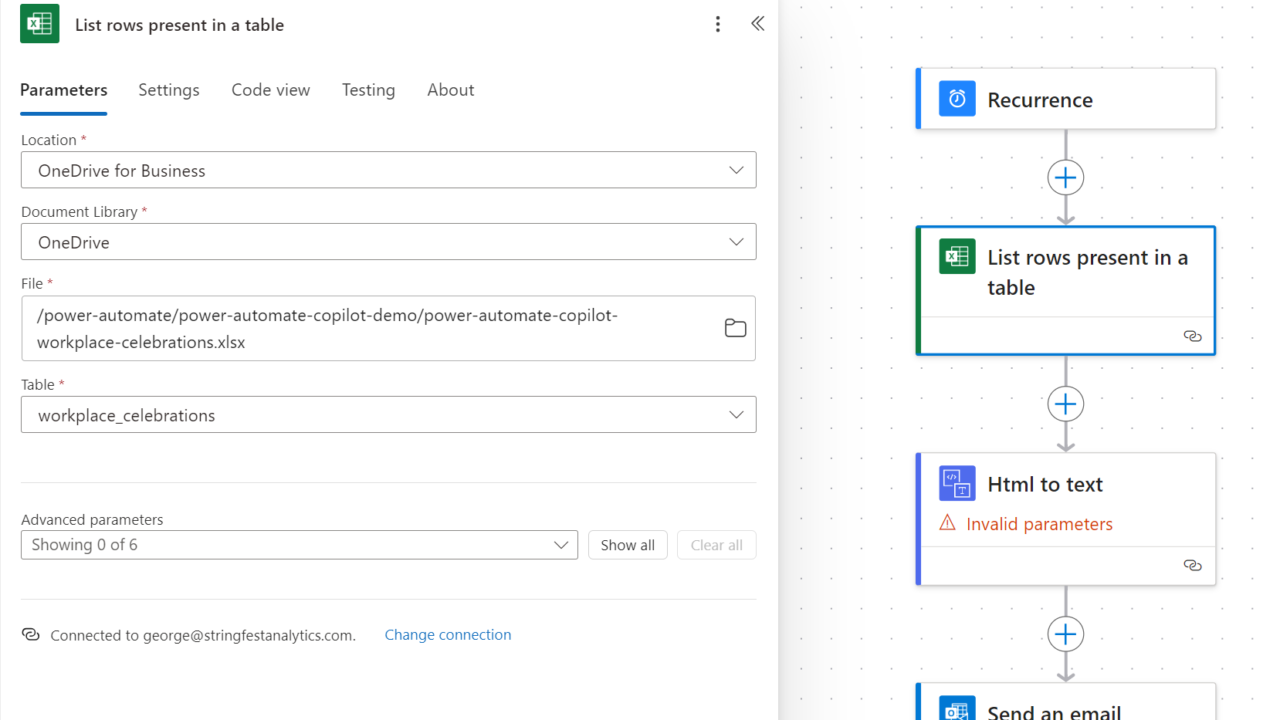Click the Change connection link

447,635
